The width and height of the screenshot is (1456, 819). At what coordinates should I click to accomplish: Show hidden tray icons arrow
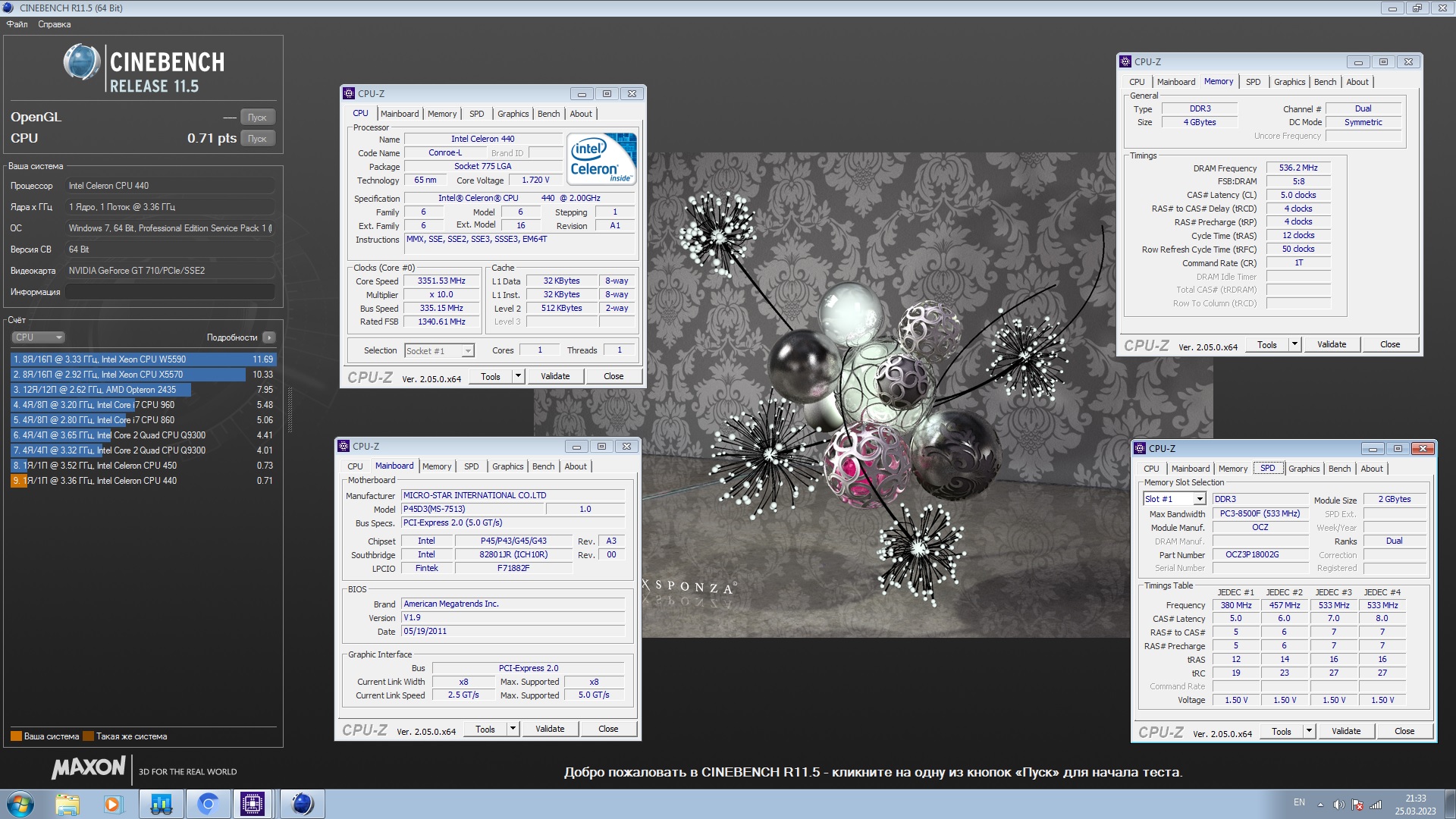[1320, 805]
